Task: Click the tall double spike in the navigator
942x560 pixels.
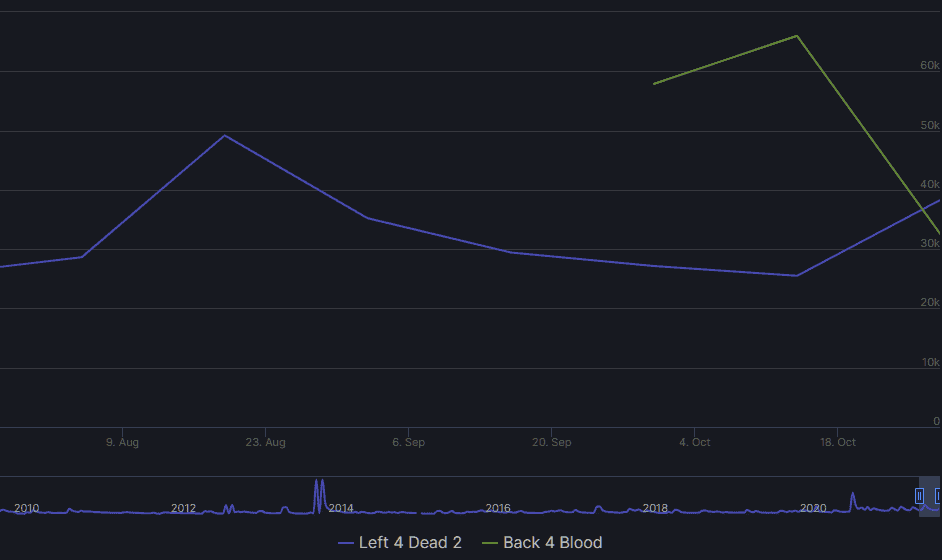Action: pyautogui.click(x=319, y=495)
